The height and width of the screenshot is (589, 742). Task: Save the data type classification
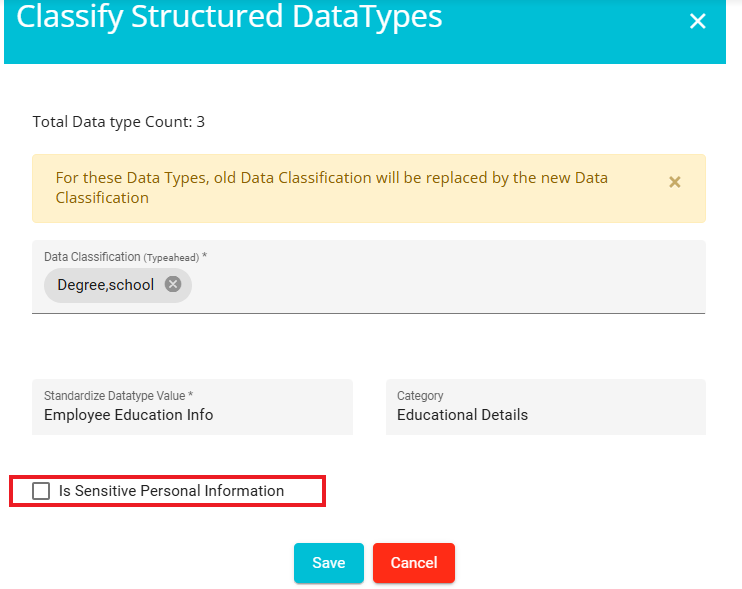click(328, 563)
